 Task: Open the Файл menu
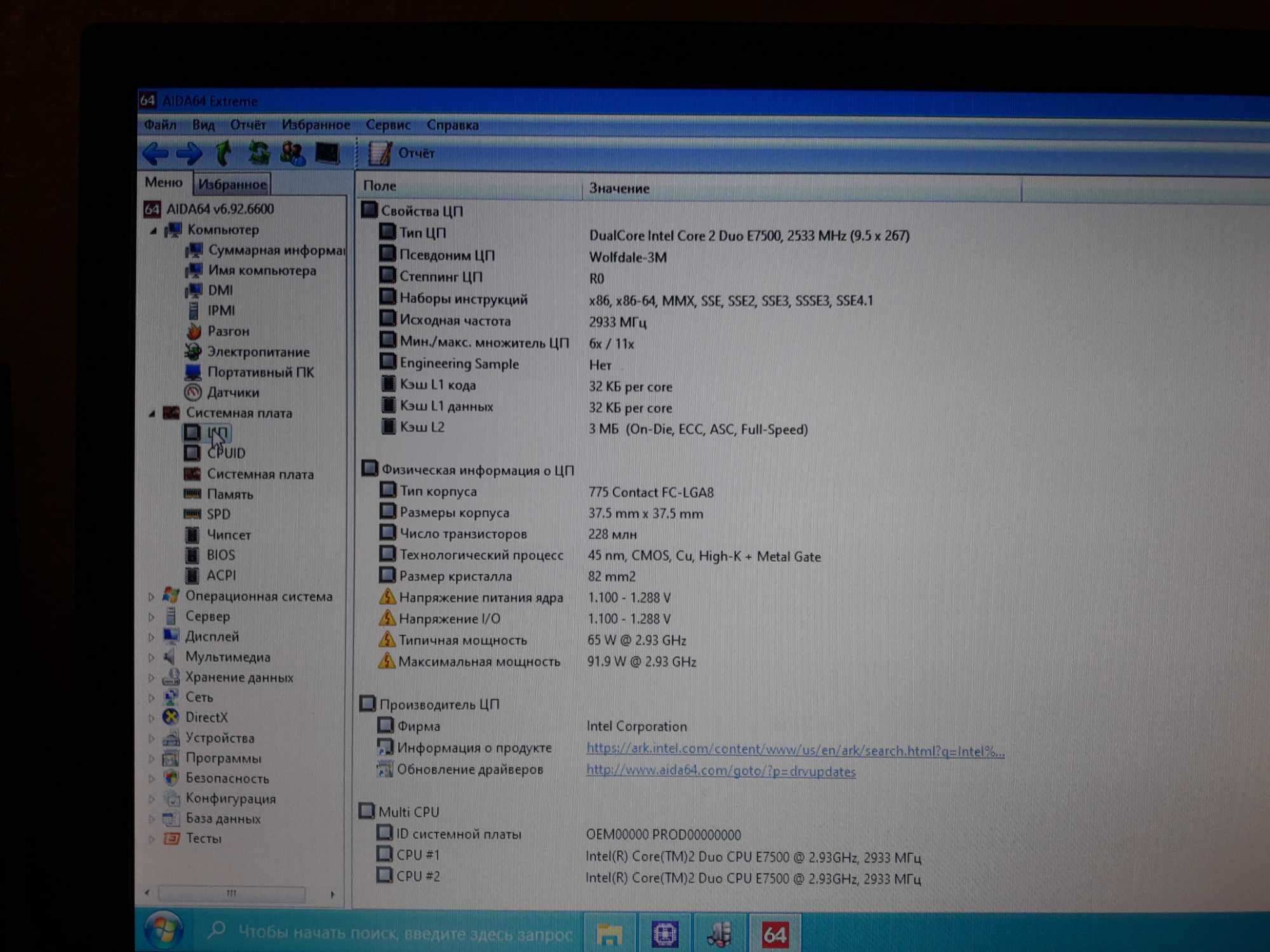[x=160, y=124]
